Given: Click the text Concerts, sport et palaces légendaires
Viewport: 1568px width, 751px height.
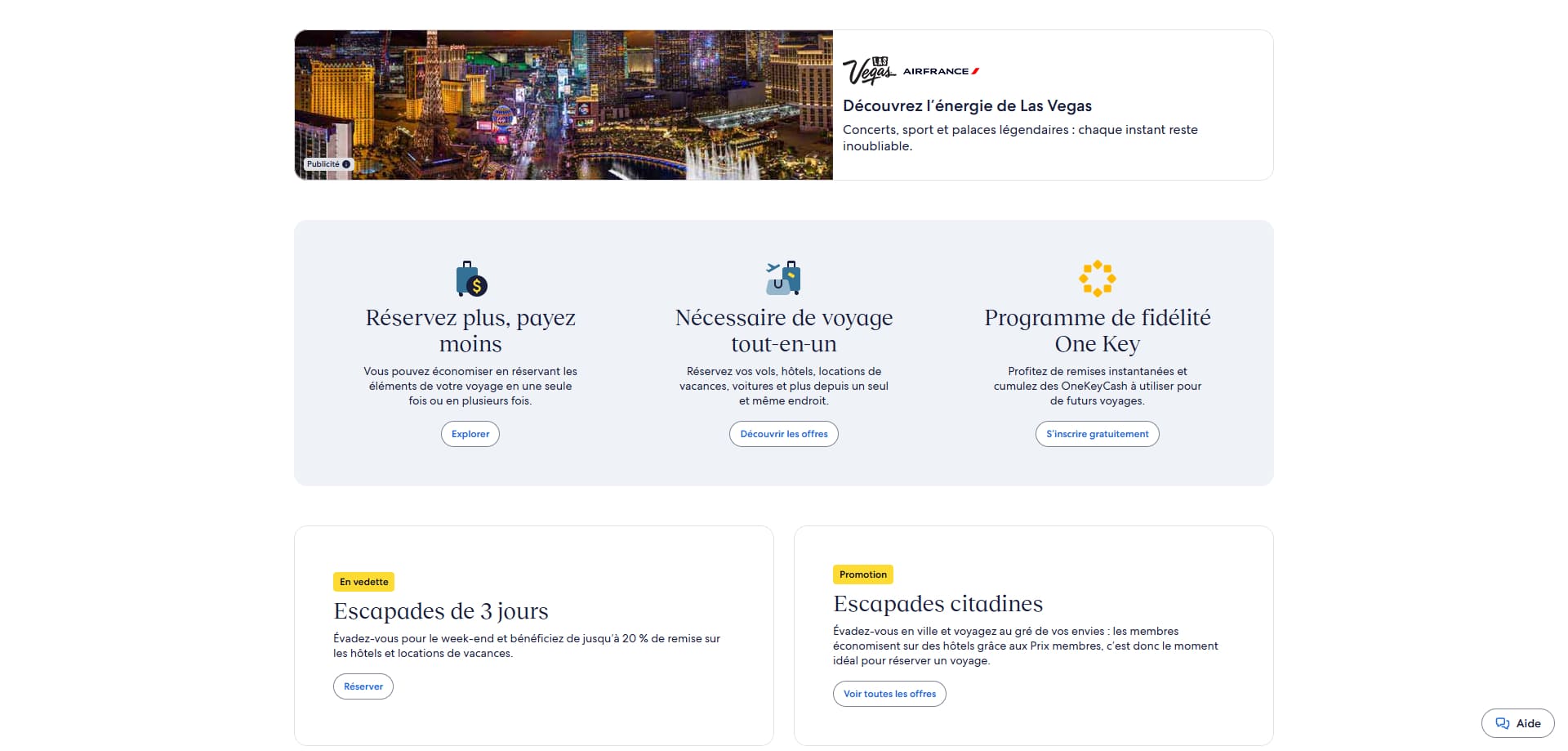Looking at the screenshot, I should 1020,138.
